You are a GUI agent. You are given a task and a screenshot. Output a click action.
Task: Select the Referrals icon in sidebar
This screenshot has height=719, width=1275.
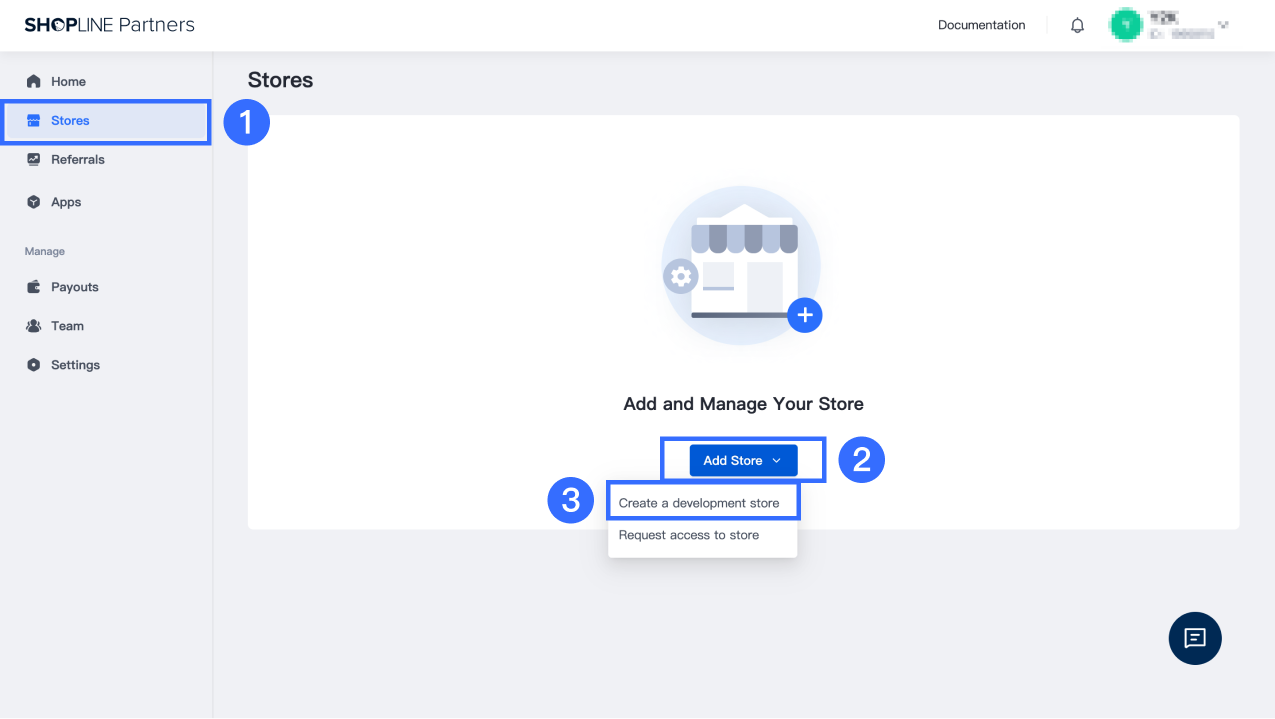(x=33, y=159)
